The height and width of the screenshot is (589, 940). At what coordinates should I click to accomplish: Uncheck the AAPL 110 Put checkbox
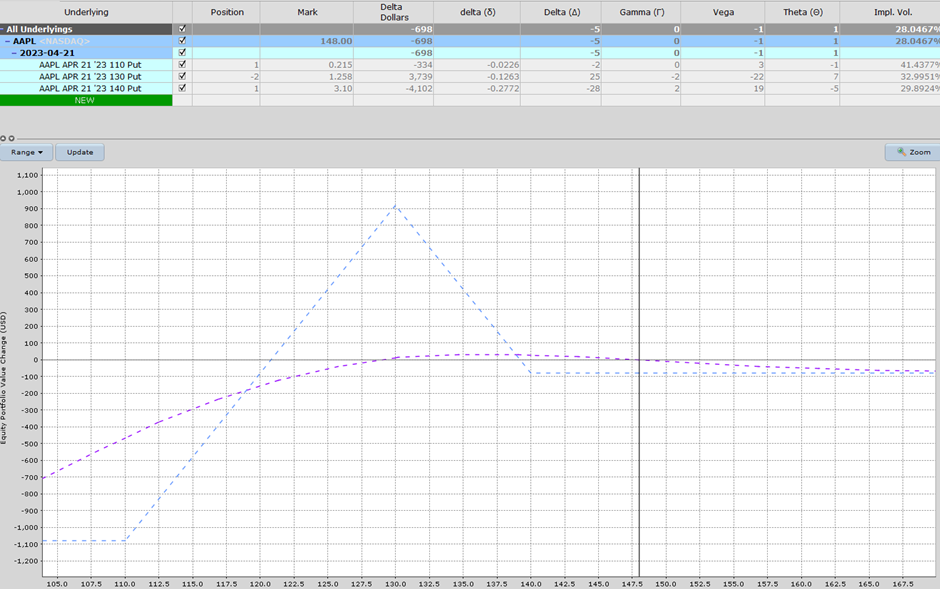(181, 64)
